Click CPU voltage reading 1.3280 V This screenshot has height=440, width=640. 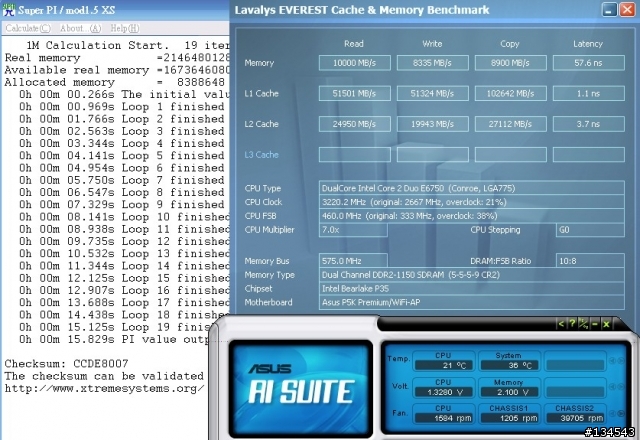(x=444, y=392)
